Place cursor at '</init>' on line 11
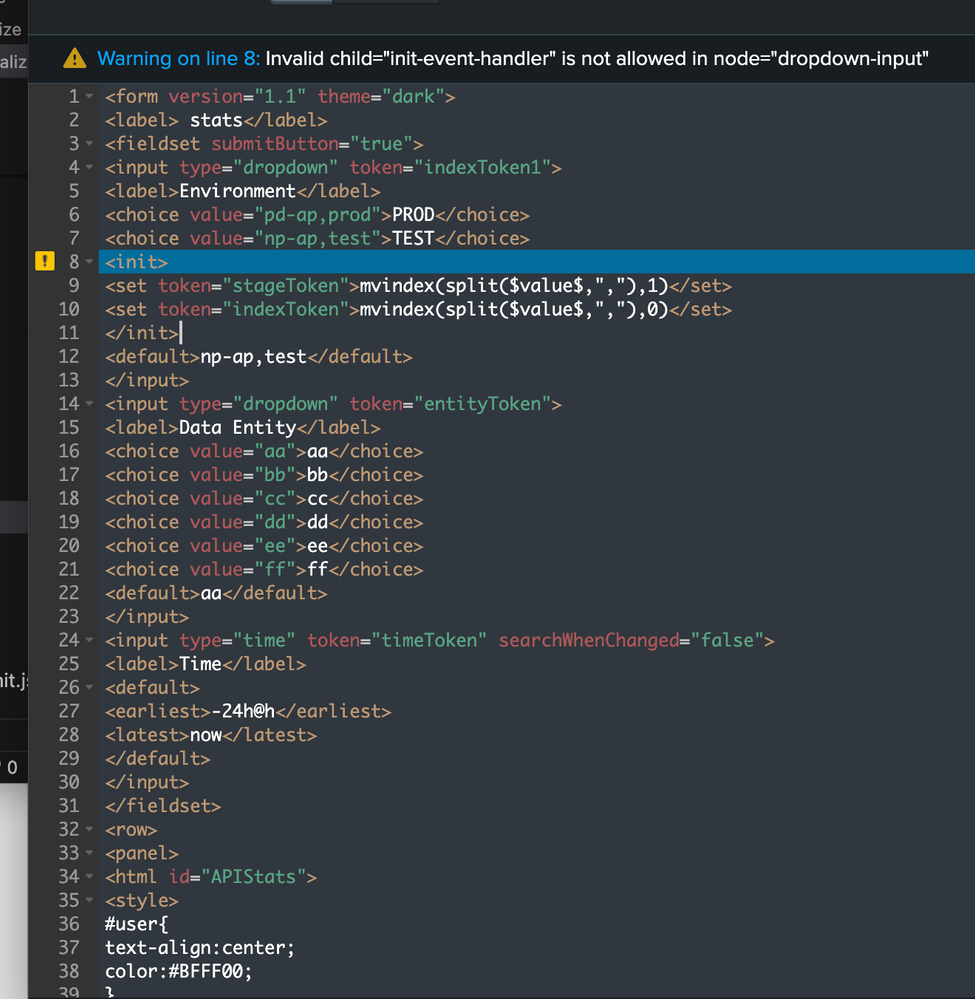Viewport: 975px width, 999px height. tap(142, 333)
